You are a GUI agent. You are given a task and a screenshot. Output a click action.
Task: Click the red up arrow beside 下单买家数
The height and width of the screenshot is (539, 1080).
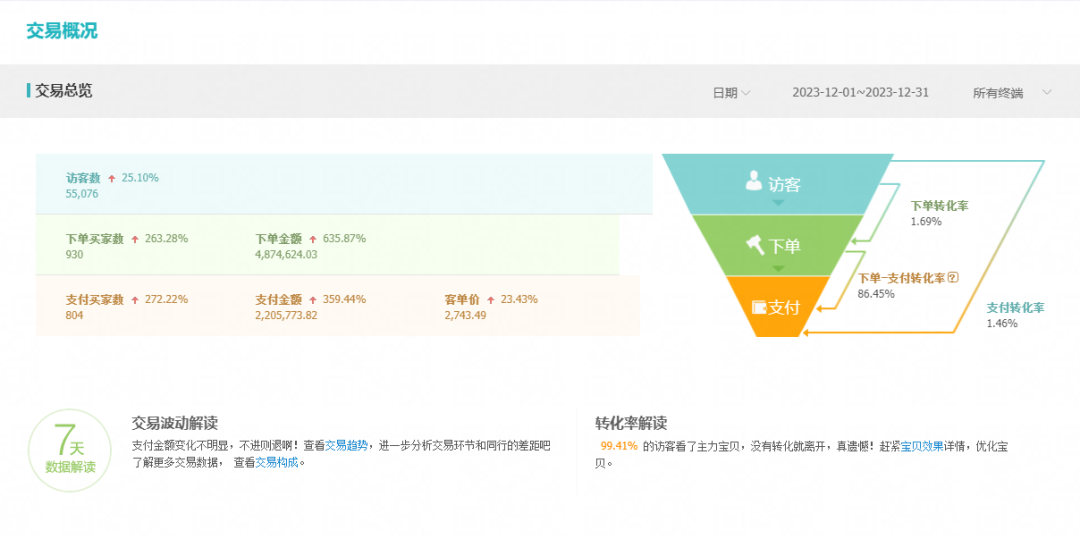tap(135, 240)
